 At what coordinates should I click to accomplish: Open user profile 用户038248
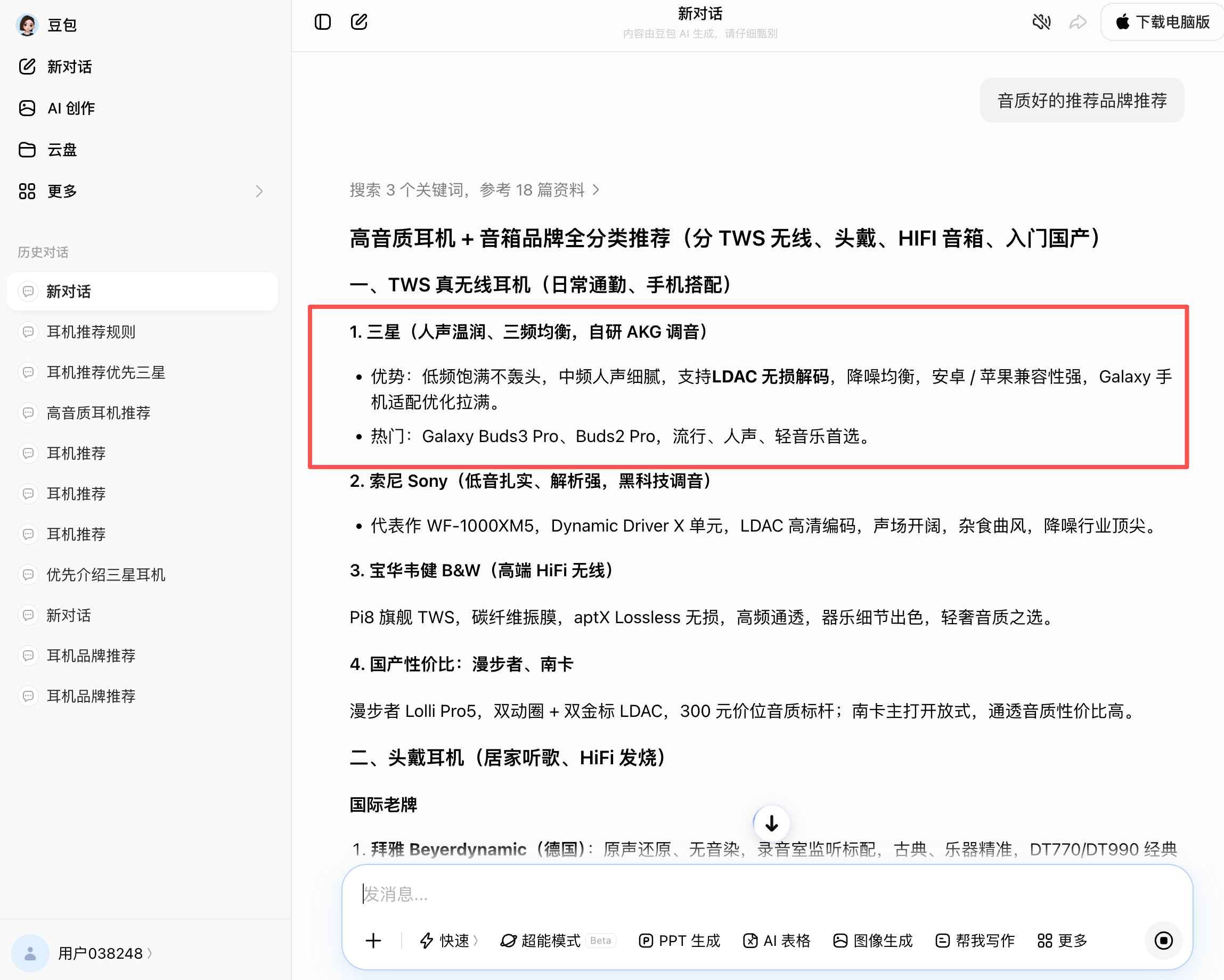point(104,953)
